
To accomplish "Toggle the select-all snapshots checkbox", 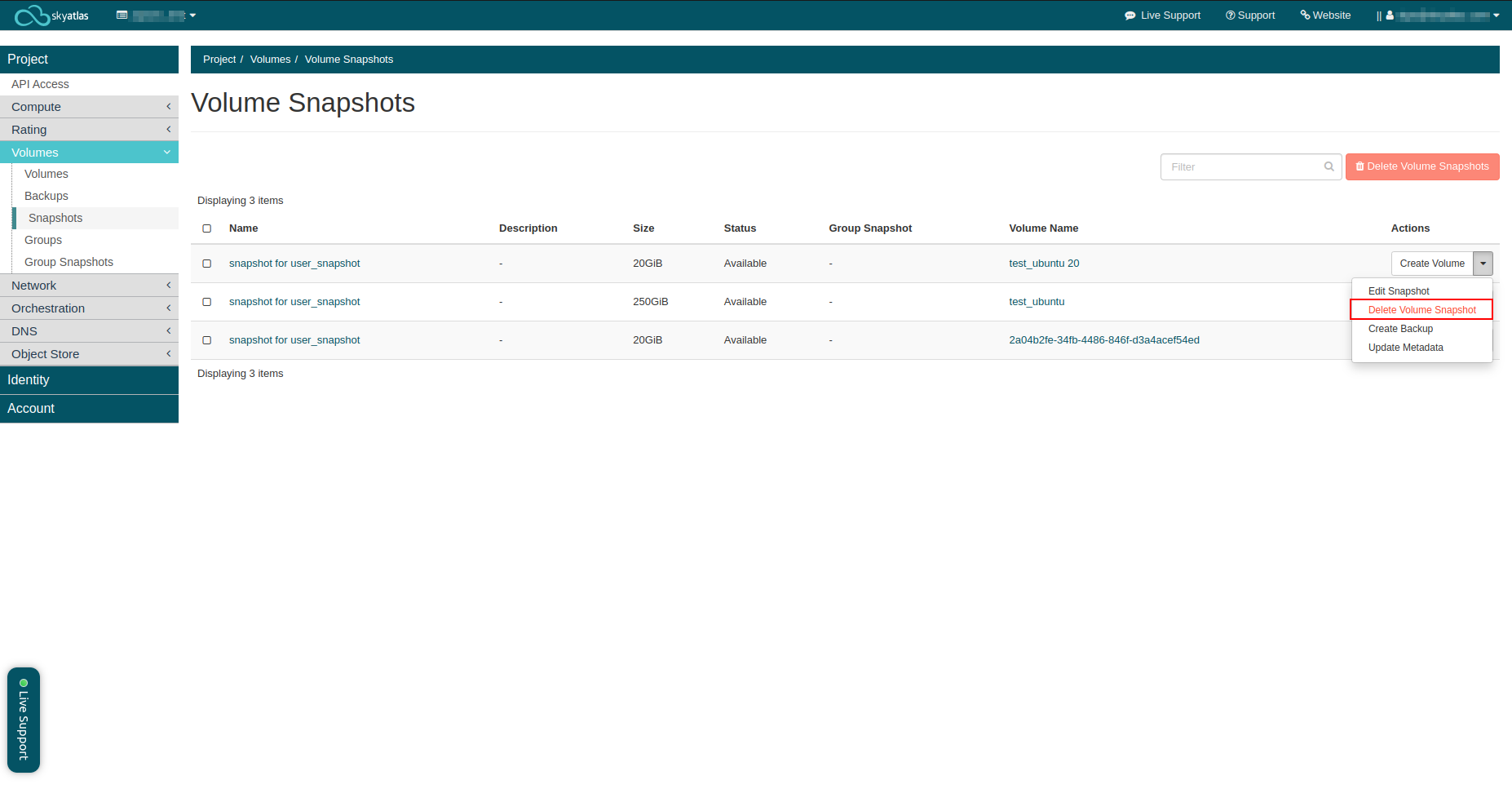I will [x=207, y=228].
